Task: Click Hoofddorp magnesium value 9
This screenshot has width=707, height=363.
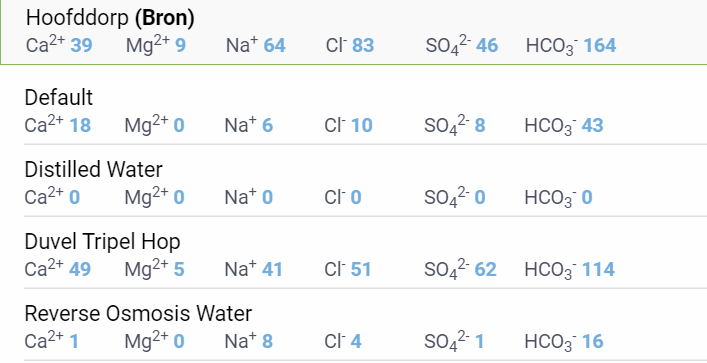Action: tap(180, 46)
